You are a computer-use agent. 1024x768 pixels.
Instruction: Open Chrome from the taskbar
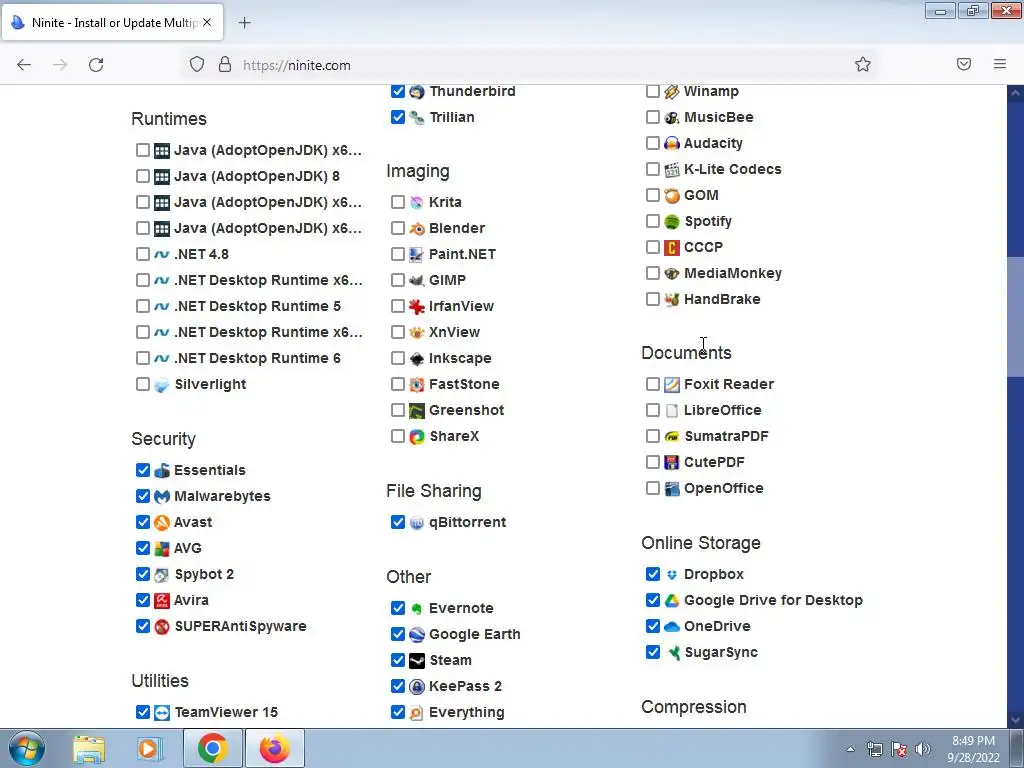[212, 748]
